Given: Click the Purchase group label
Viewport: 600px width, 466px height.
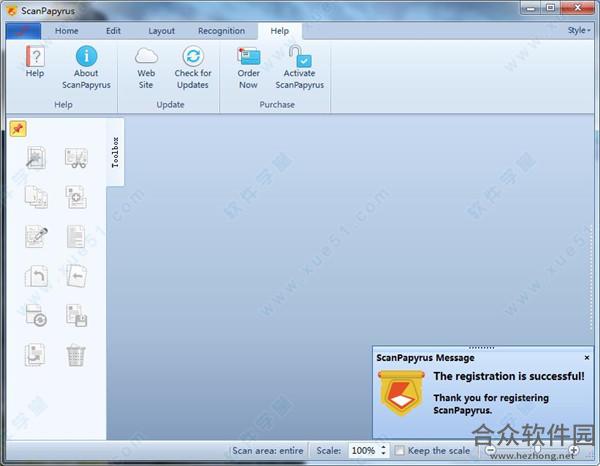Looking at the screenshot, I should (x=277, y=104).
